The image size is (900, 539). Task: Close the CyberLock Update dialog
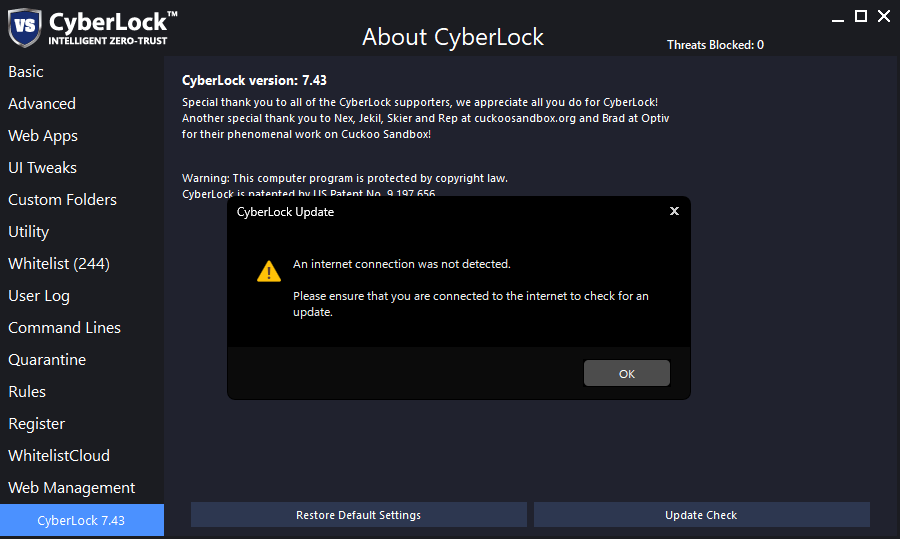tap(674, 211)
